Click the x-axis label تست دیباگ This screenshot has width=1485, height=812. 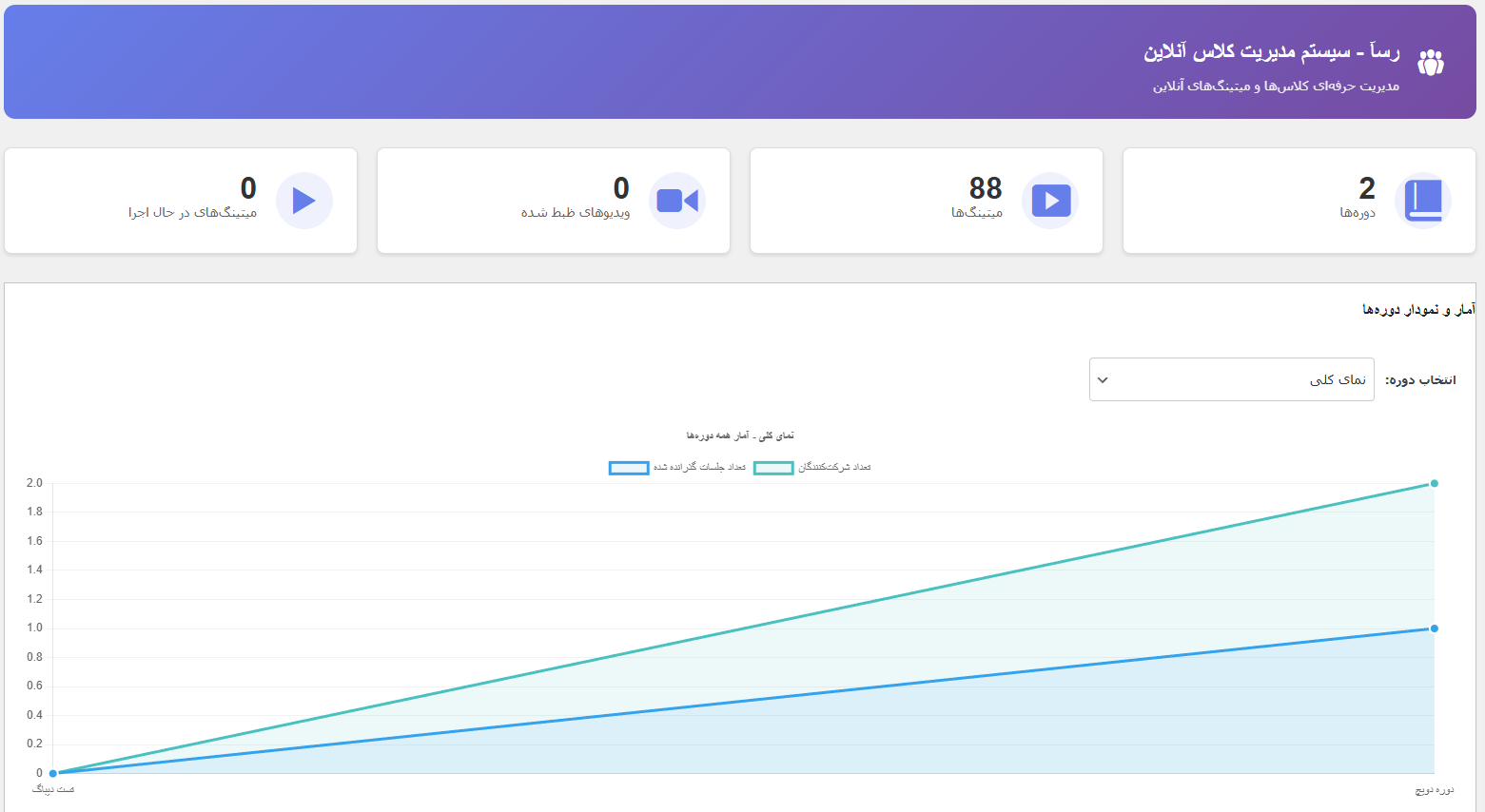53,790
